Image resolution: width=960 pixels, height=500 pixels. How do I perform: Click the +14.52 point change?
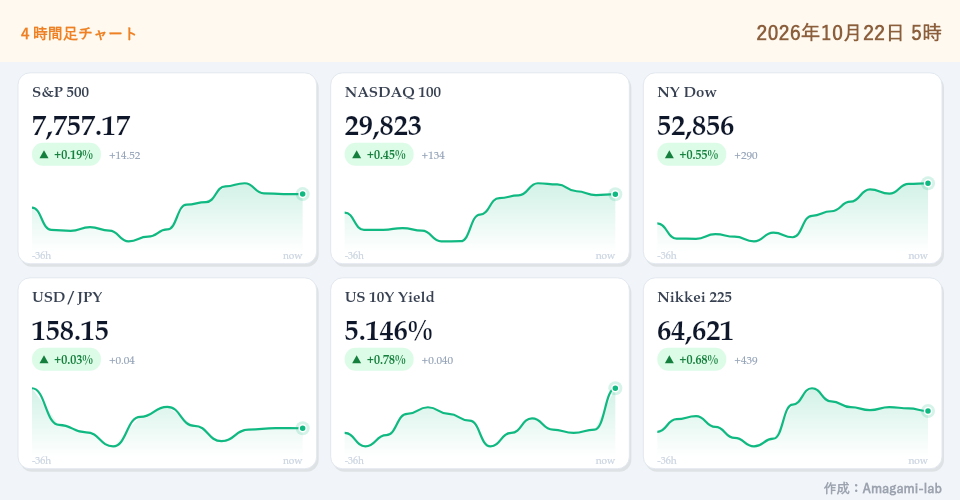pos(125,155)
